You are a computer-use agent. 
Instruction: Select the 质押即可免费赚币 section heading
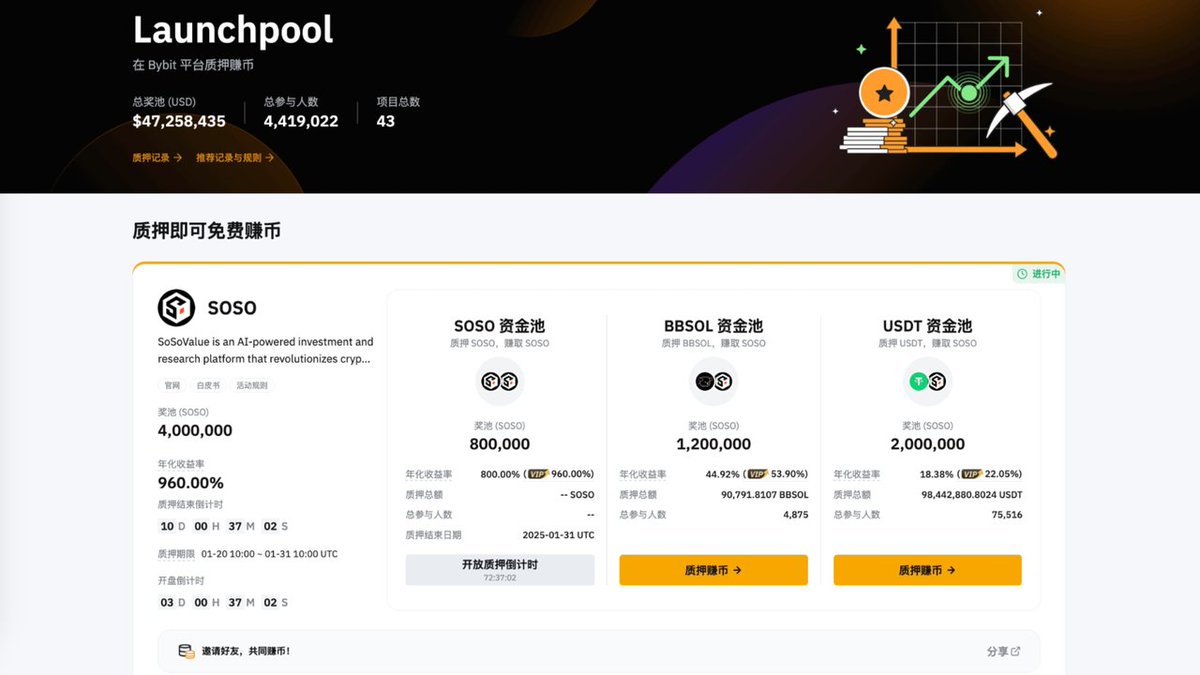(x=203, y=230)
